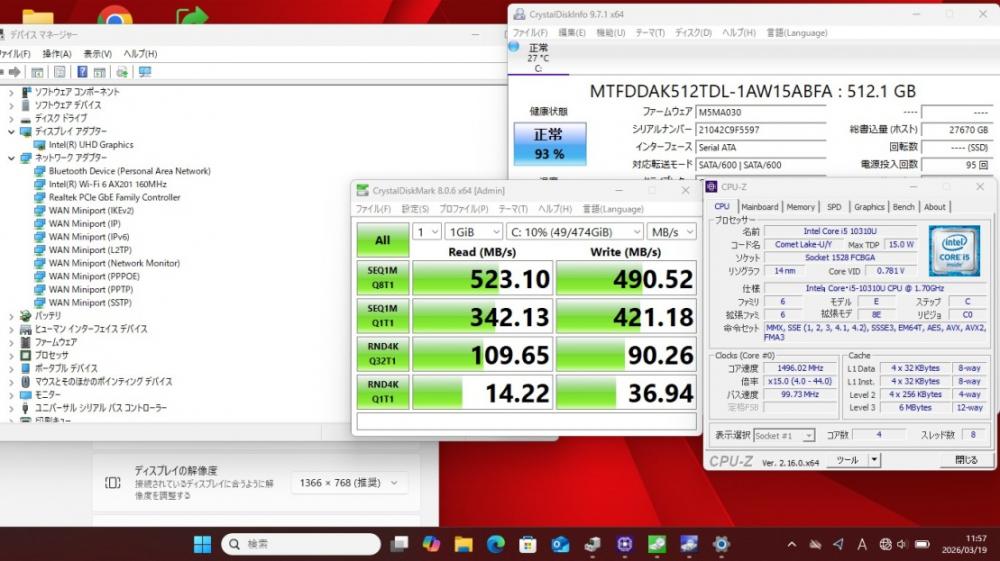This screenshot has height=561, width=1000.
Task: Select the Intel(R) UHD Graphics device
Action: tap(91, 145)
